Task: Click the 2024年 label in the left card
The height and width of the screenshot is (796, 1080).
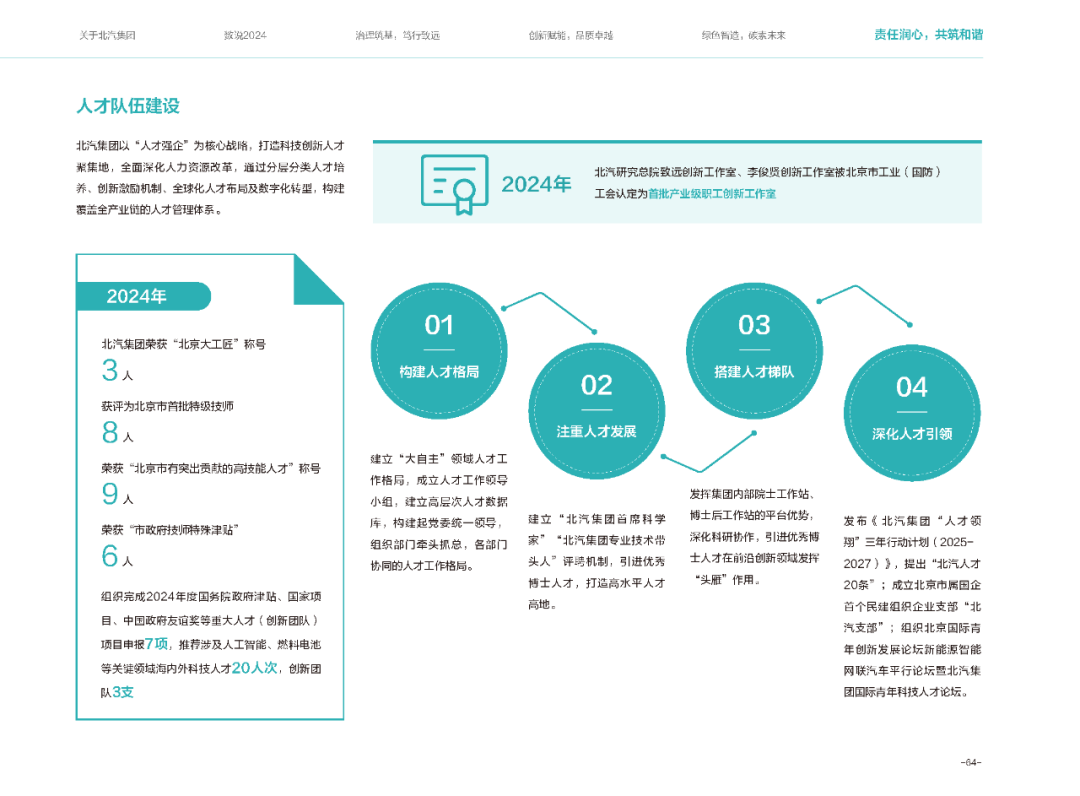Action: coord(136,296)
